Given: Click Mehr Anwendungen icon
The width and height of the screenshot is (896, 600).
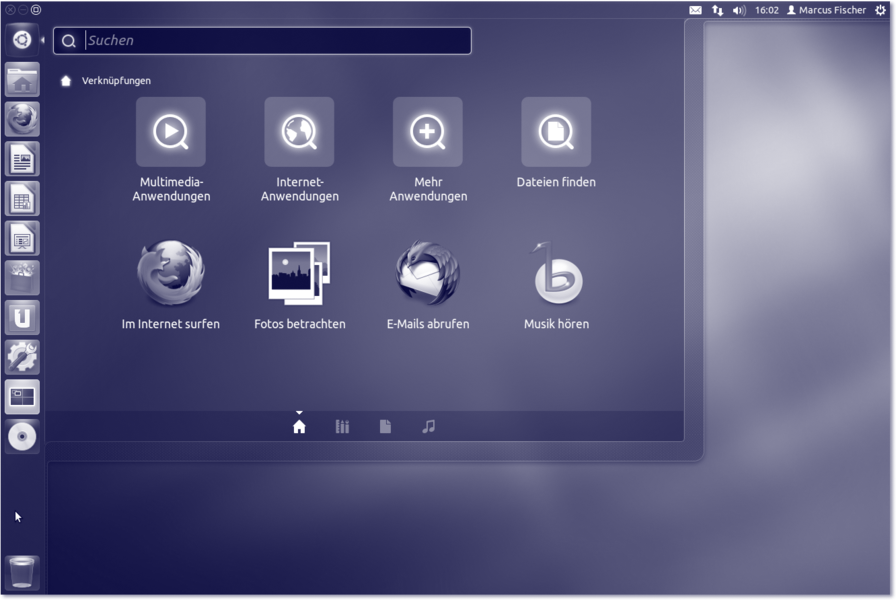Looking at the screenshot, I should (428, 132).
